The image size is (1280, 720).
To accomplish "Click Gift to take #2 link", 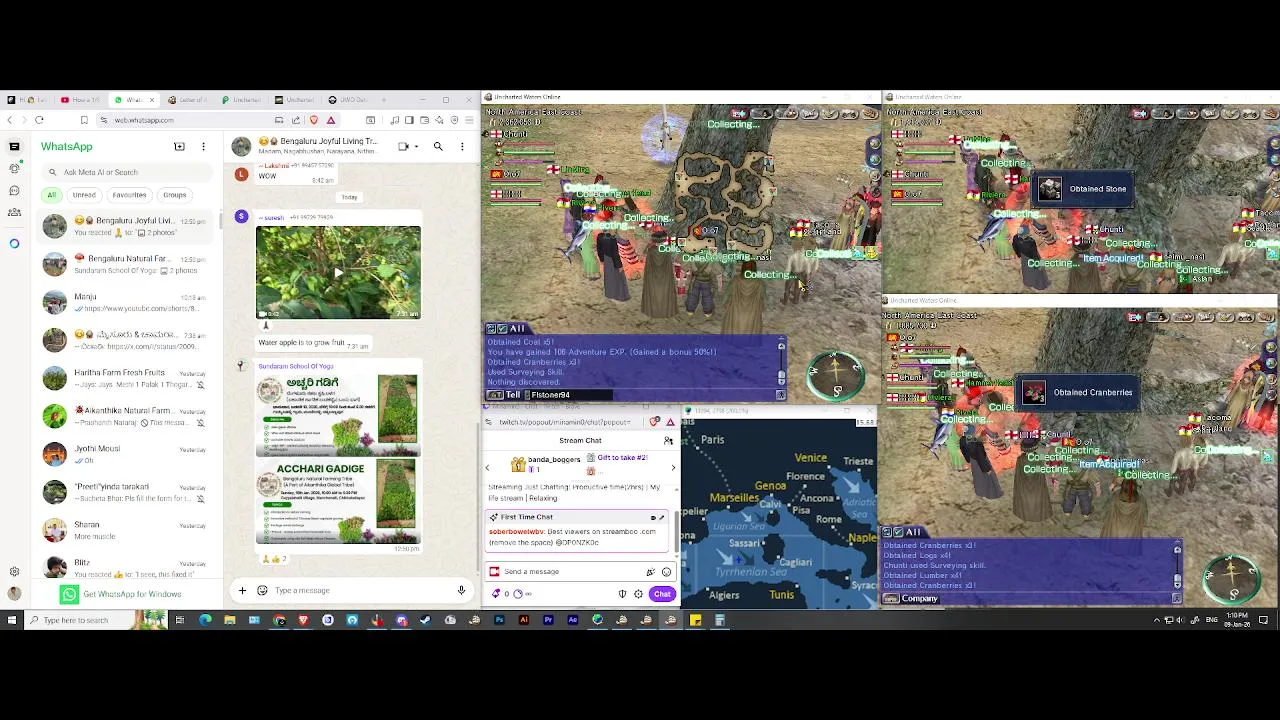I will 622,458.
